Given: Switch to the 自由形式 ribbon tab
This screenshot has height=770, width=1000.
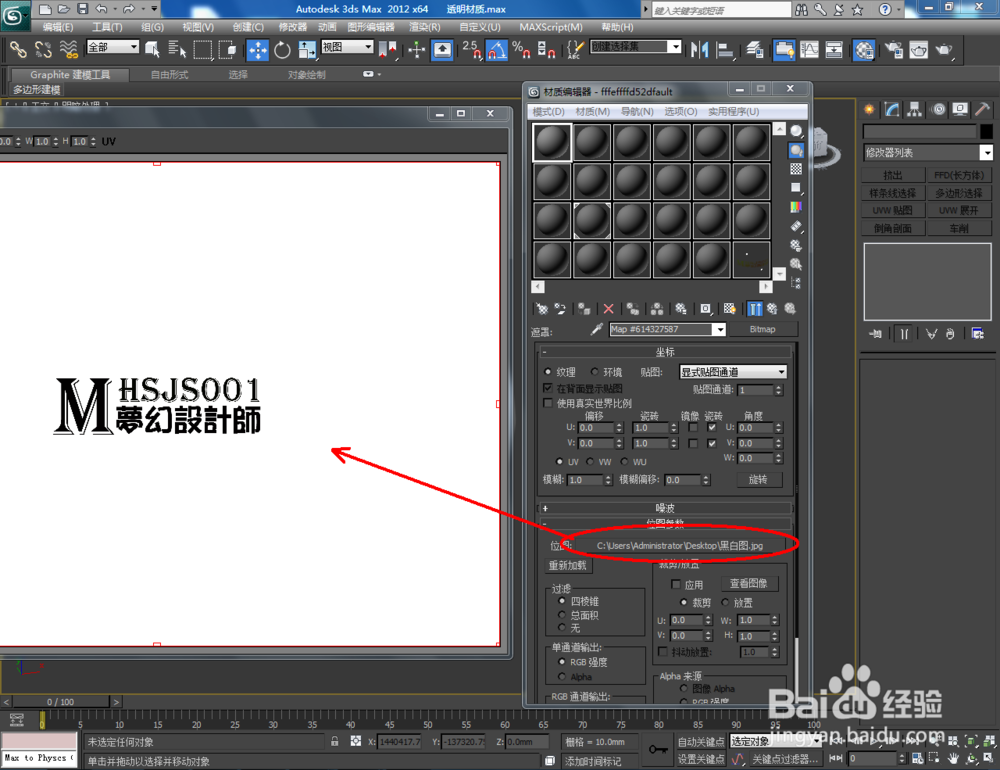Looking at the screenshot, I should coord(169,75).
